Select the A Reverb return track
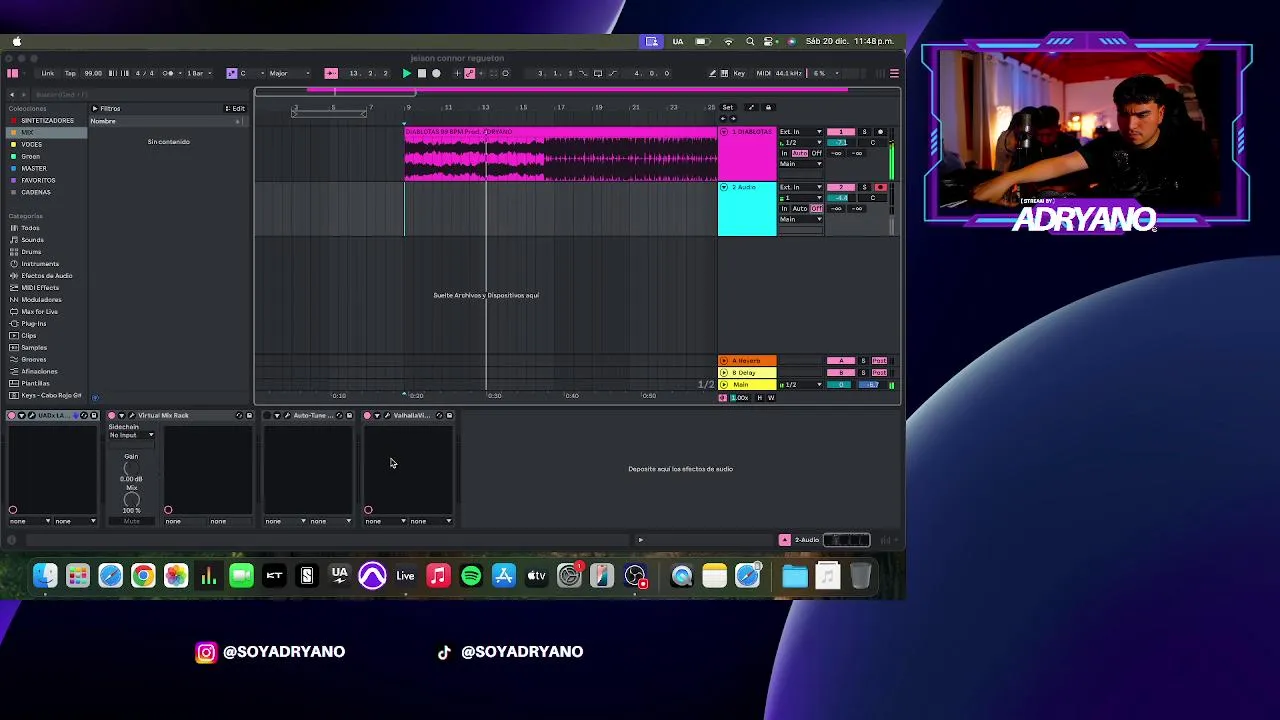Image resolution: width=1280 pixels, height=720 pixels. pos(747,360)
